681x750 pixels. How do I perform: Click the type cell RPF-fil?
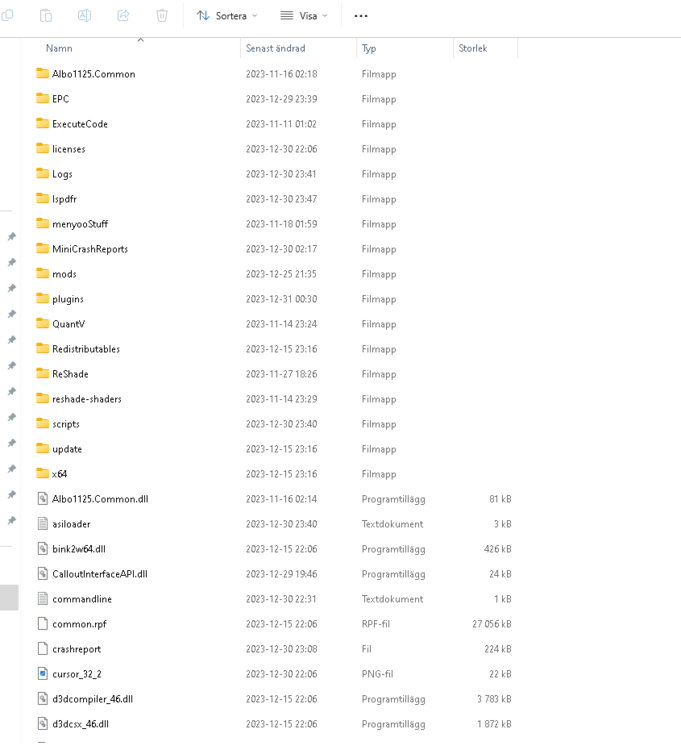point(376,624)
